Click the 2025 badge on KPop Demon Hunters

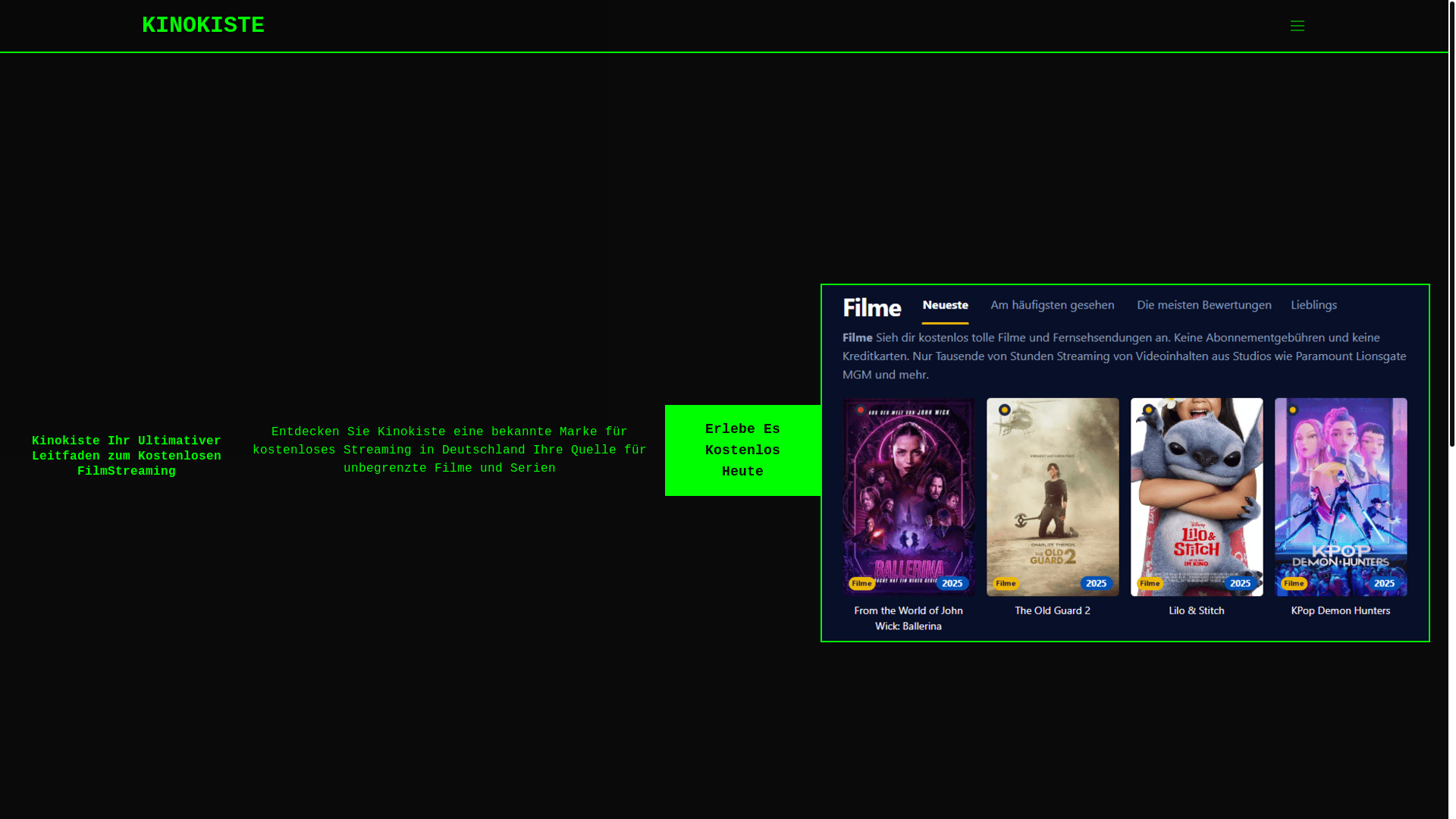(1384, 583)
